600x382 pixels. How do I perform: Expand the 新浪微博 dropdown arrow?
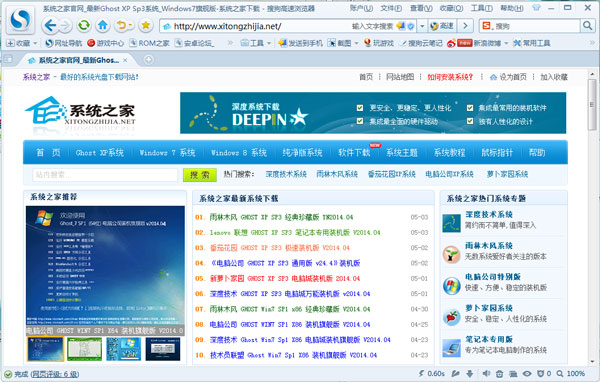point(506,43)
